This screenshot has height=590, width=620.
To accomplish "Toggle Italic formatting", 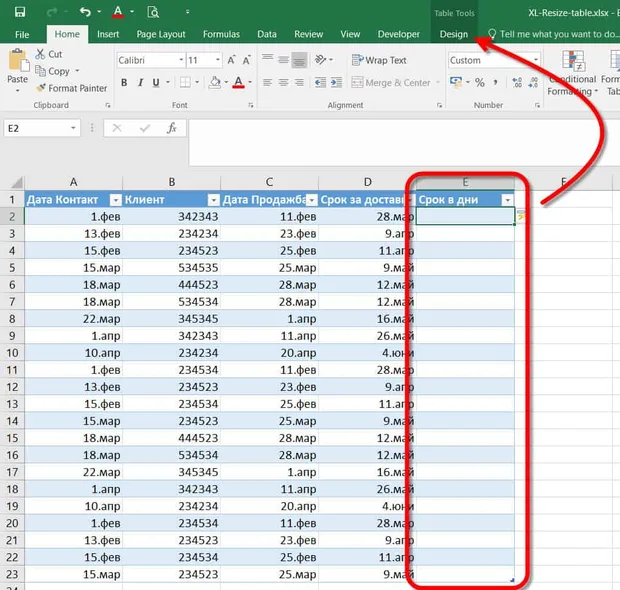I will 140,83.
